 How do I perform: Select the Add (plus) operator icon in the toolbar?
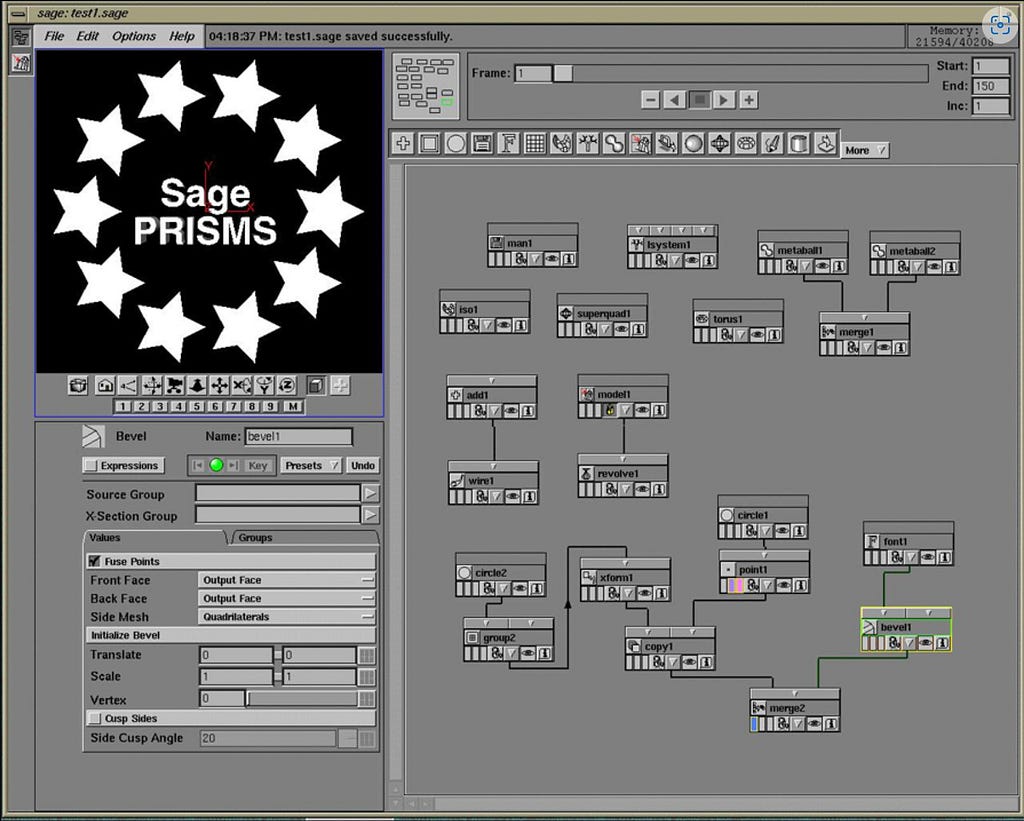coord(403,143)
